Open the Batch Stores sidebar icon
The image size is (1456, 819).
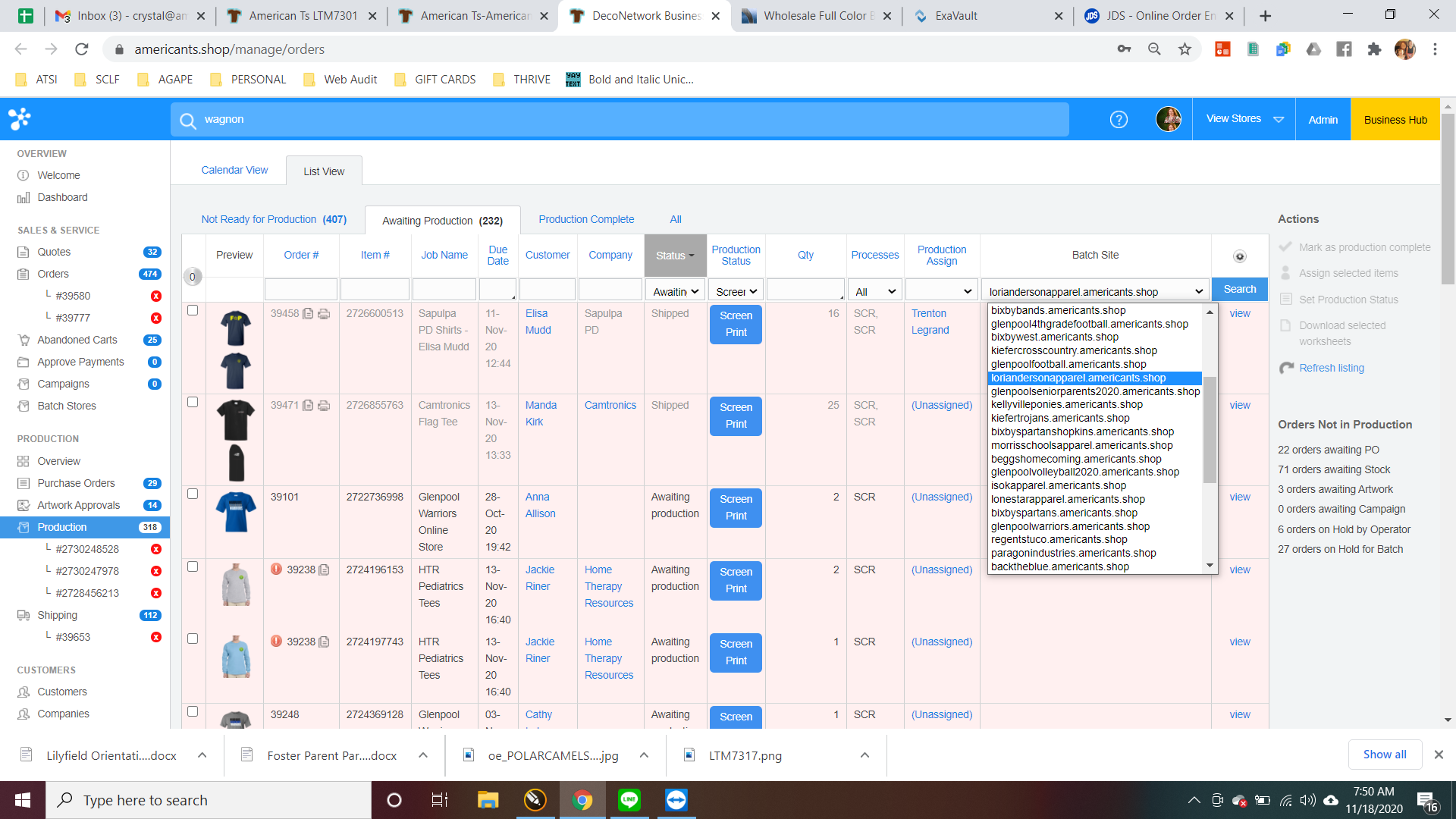[24, 406]
